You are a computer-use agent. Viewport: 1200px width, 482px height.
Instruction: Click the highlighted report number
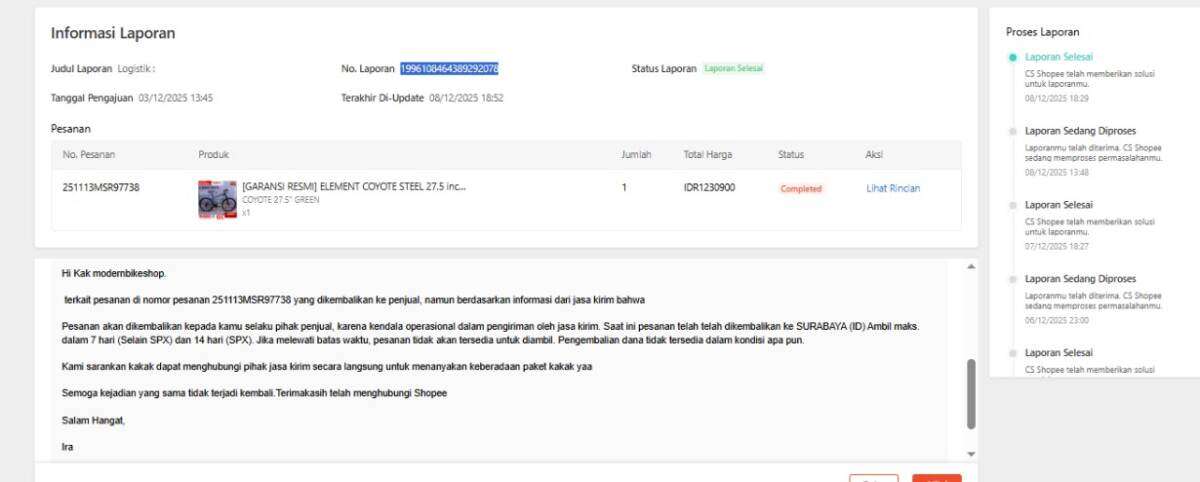tap(449, 69)
